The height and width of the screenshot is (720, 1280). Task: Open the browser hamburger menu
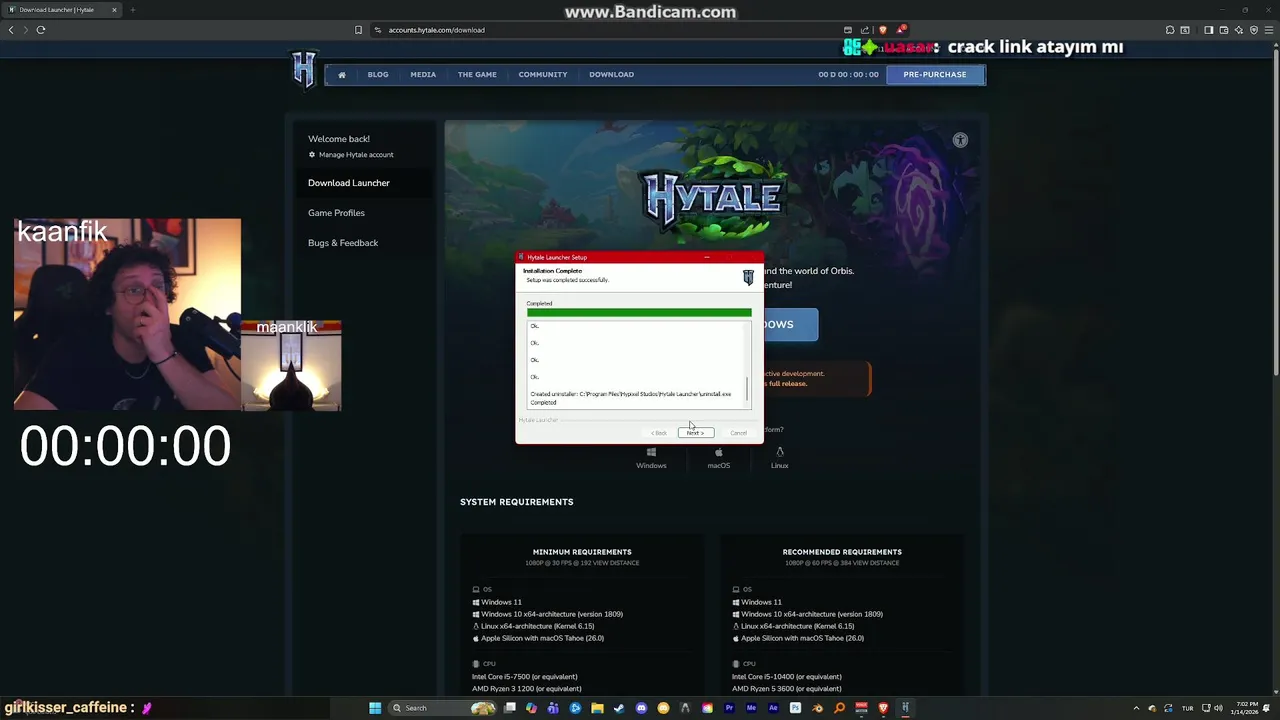pyautogui.click(x=1269, y=30)
